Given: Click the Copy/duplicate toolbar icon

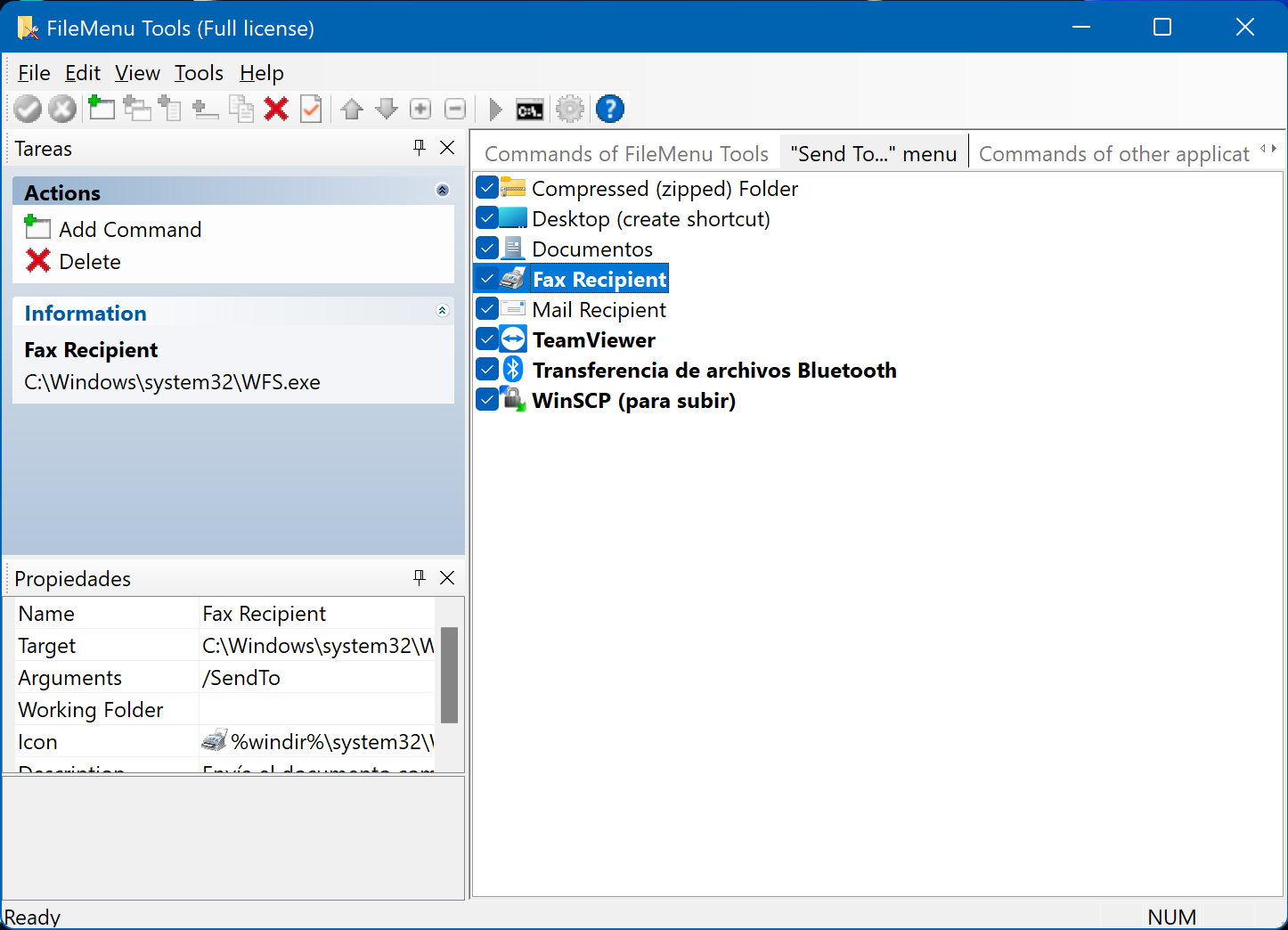Looking at the screenshot, I should [x=241, y=109].
